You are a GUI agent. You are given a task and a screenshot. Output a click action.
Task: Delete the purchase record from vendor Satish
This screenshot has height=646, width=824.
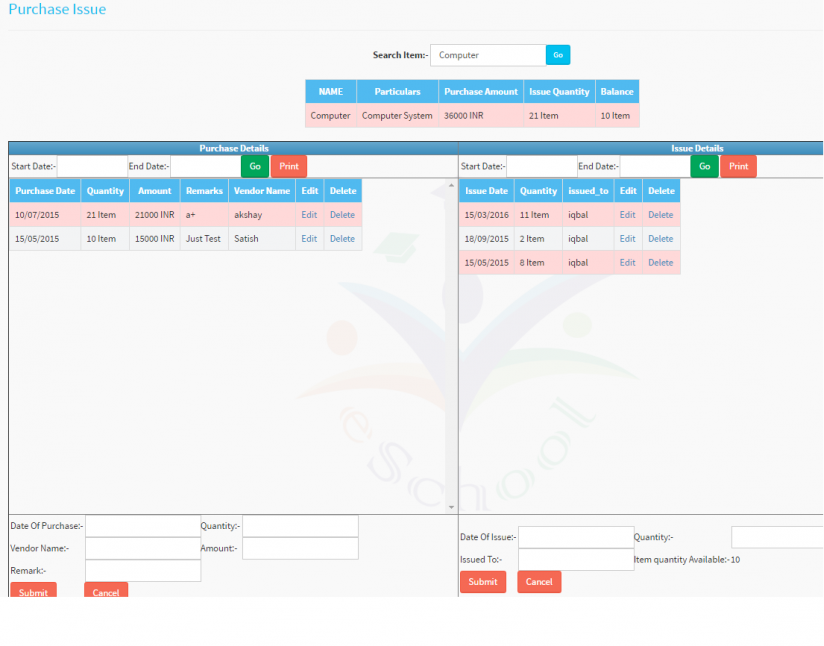(x=342, y=238)
